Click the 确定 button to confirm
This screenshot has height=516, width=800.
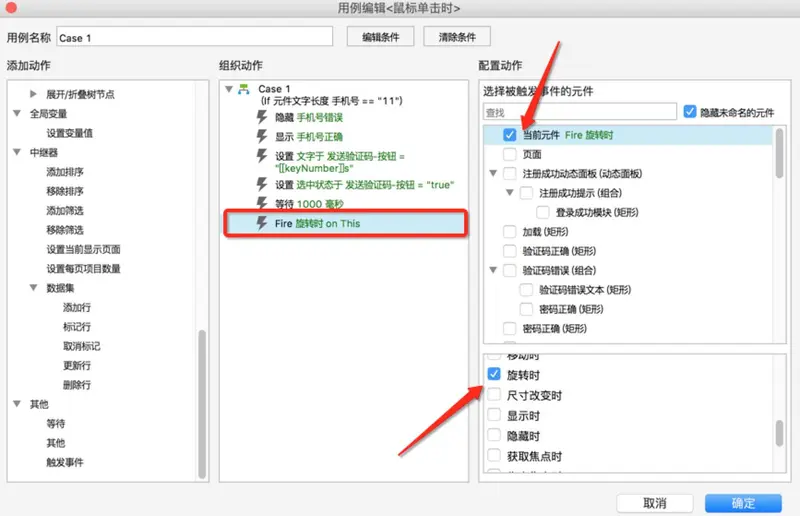(743, 502)
